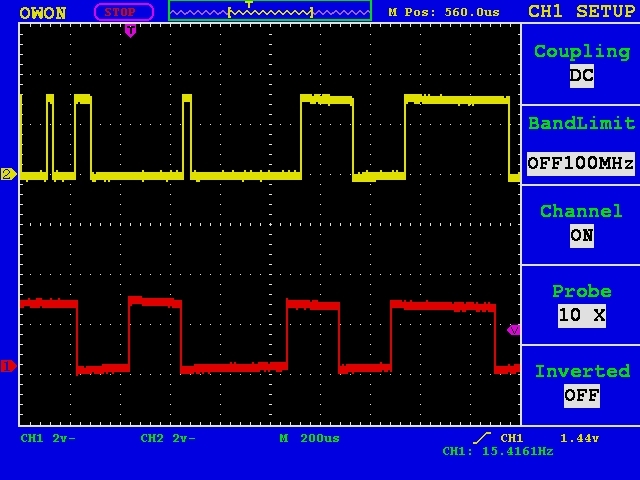Click the magenta trigger level marker
Viewport: 640px width, 480px height.
[x=513, y=330]
